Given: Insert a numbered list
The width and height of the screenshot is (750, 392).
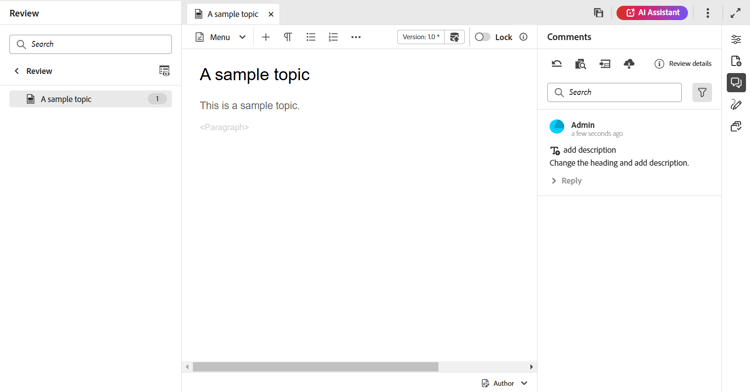Looking at the screenshot, I should pyautogui.click(x=333, y=37).
